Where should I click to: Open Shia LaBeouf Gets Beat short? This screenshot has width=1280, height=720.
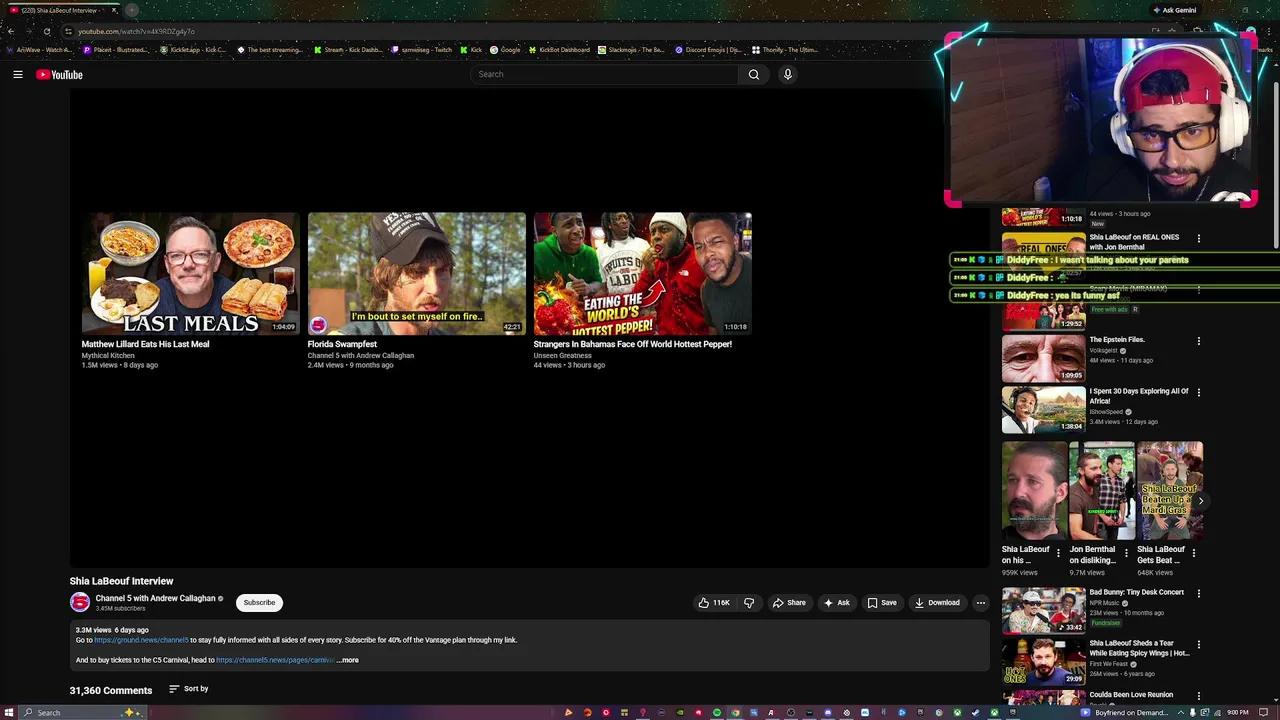1169,491
